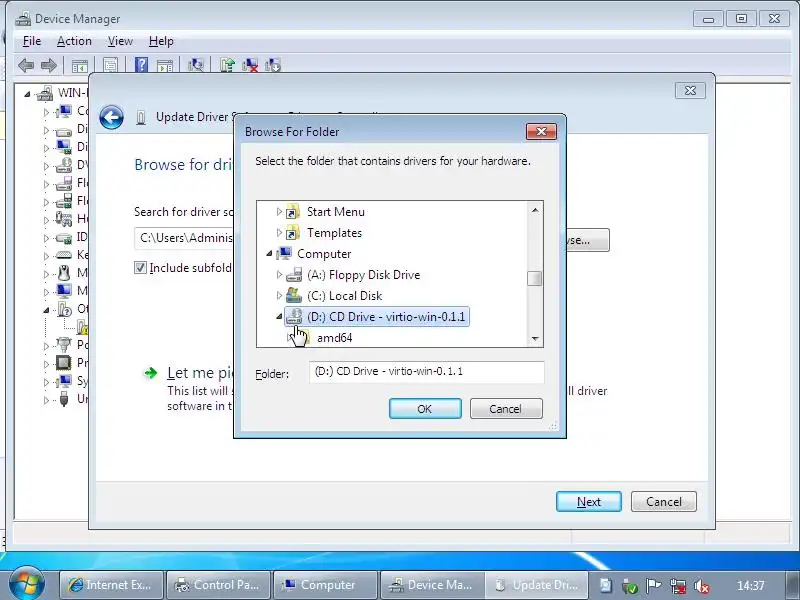Screen dimensions: 800x600
Task: Expand the Keyboards node in Device Manager
Action: (46, 256)
